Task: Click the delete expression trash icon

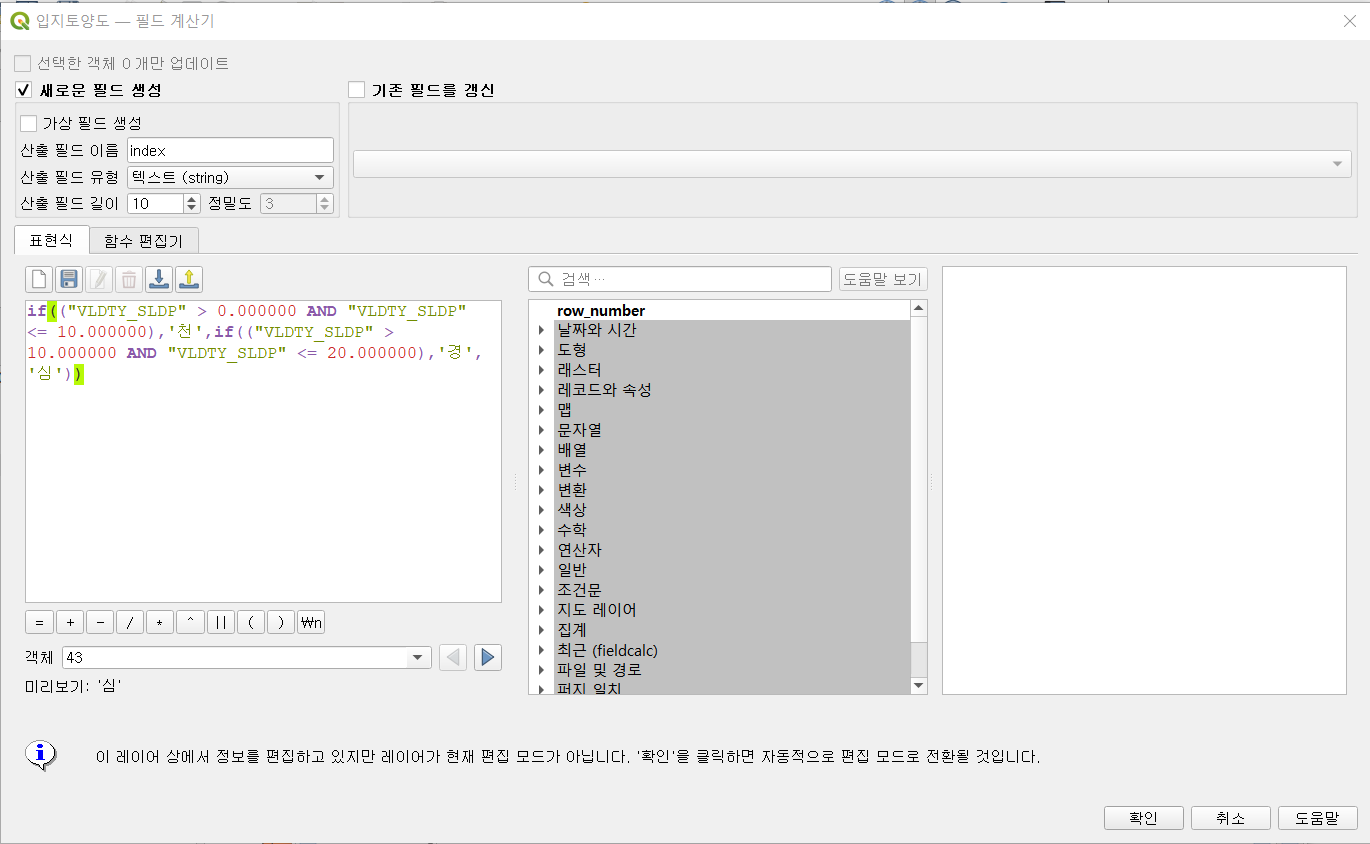Action: (129, 279)
